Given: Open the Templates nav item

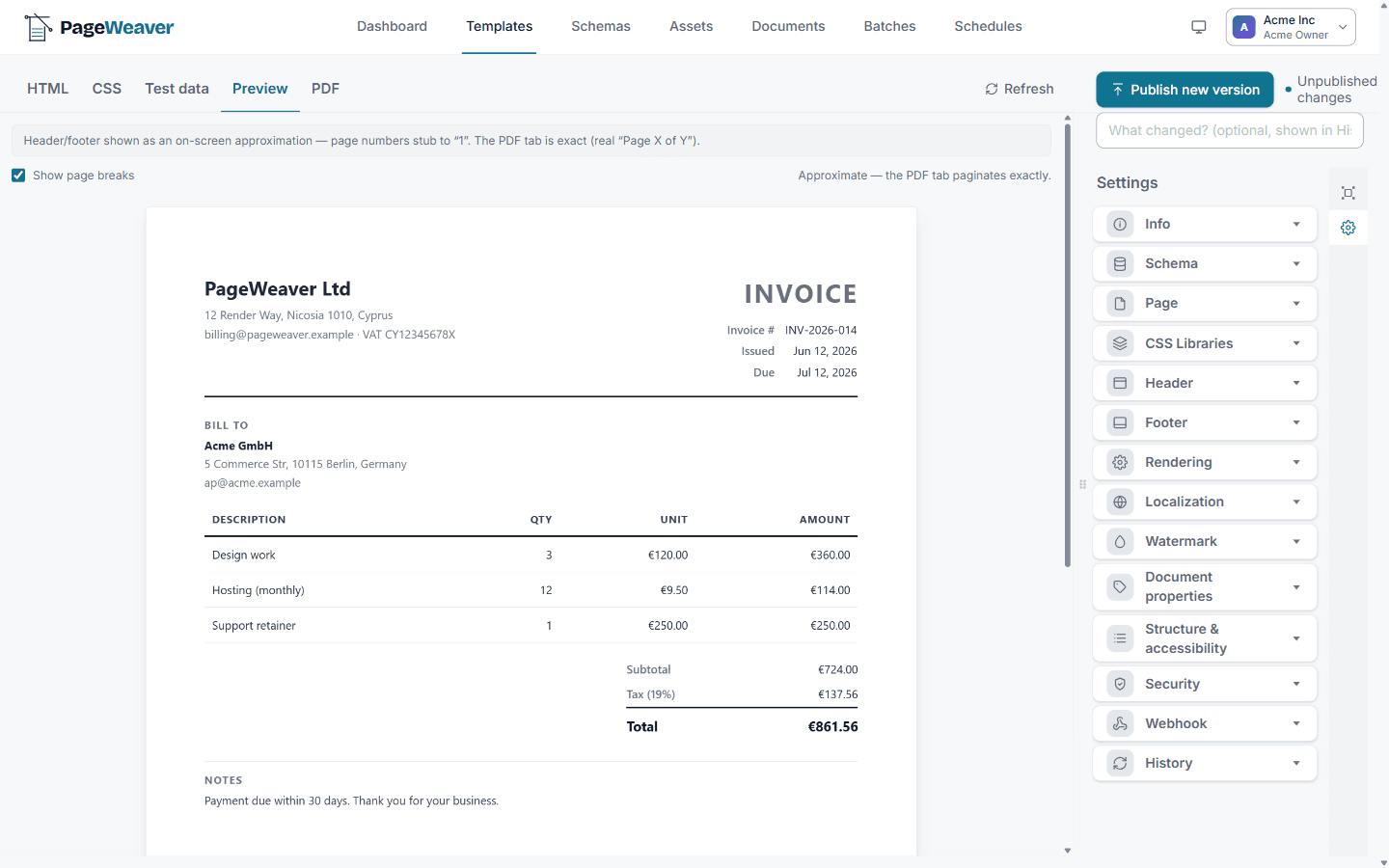Looking at the screenshot, I should coord(499,26).
